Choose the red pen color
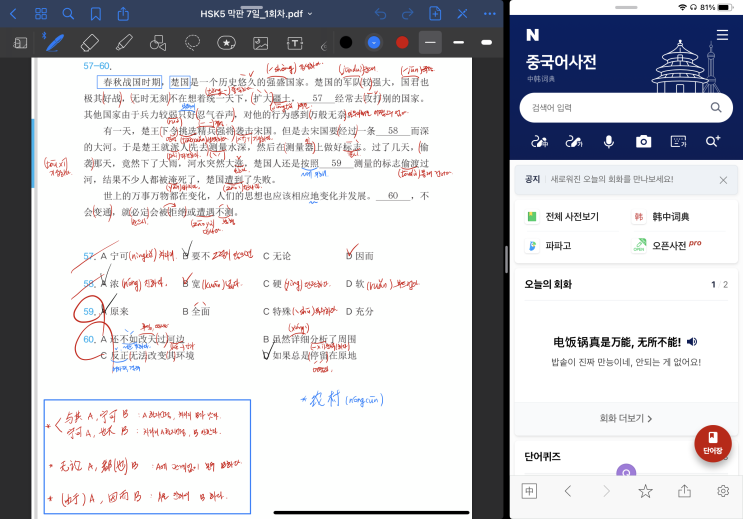This screenshot has width=743, height=519. coord(402,43)
